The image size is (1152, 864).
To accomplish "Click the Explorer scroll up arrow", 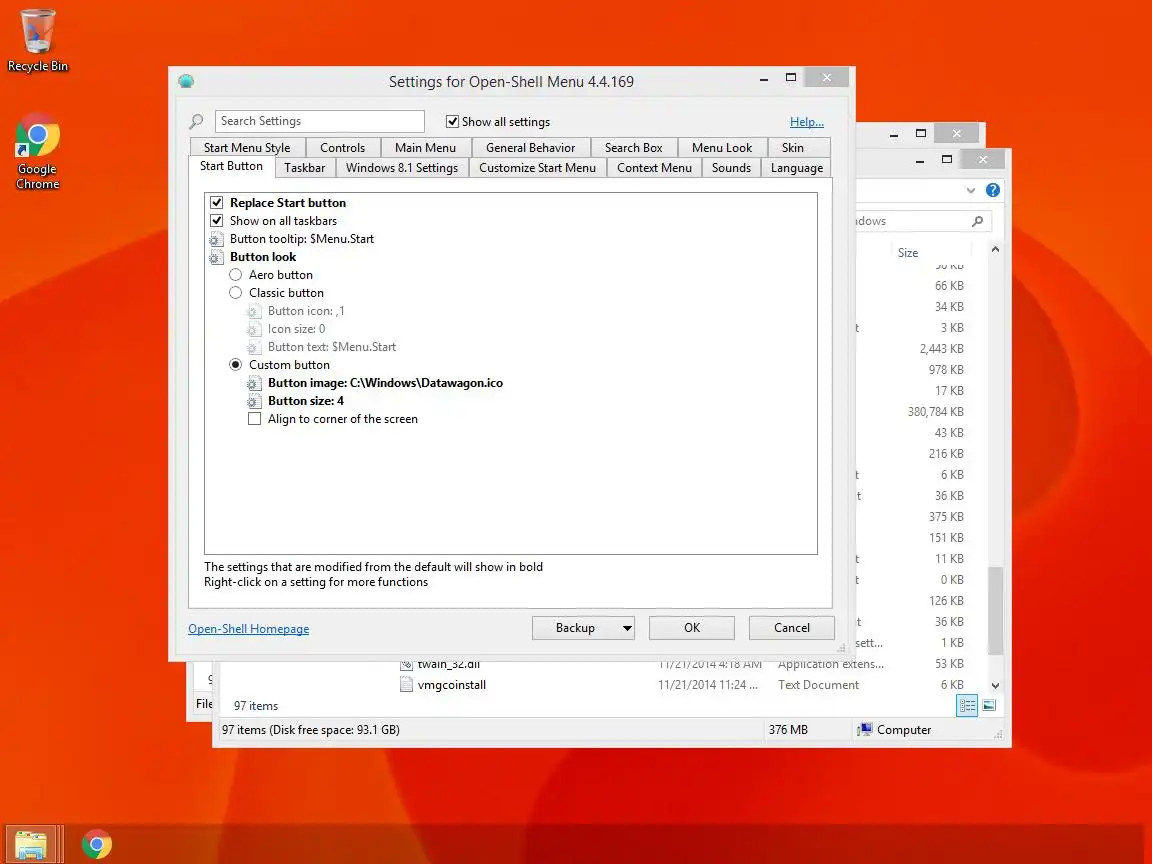I will coord(995,250).
